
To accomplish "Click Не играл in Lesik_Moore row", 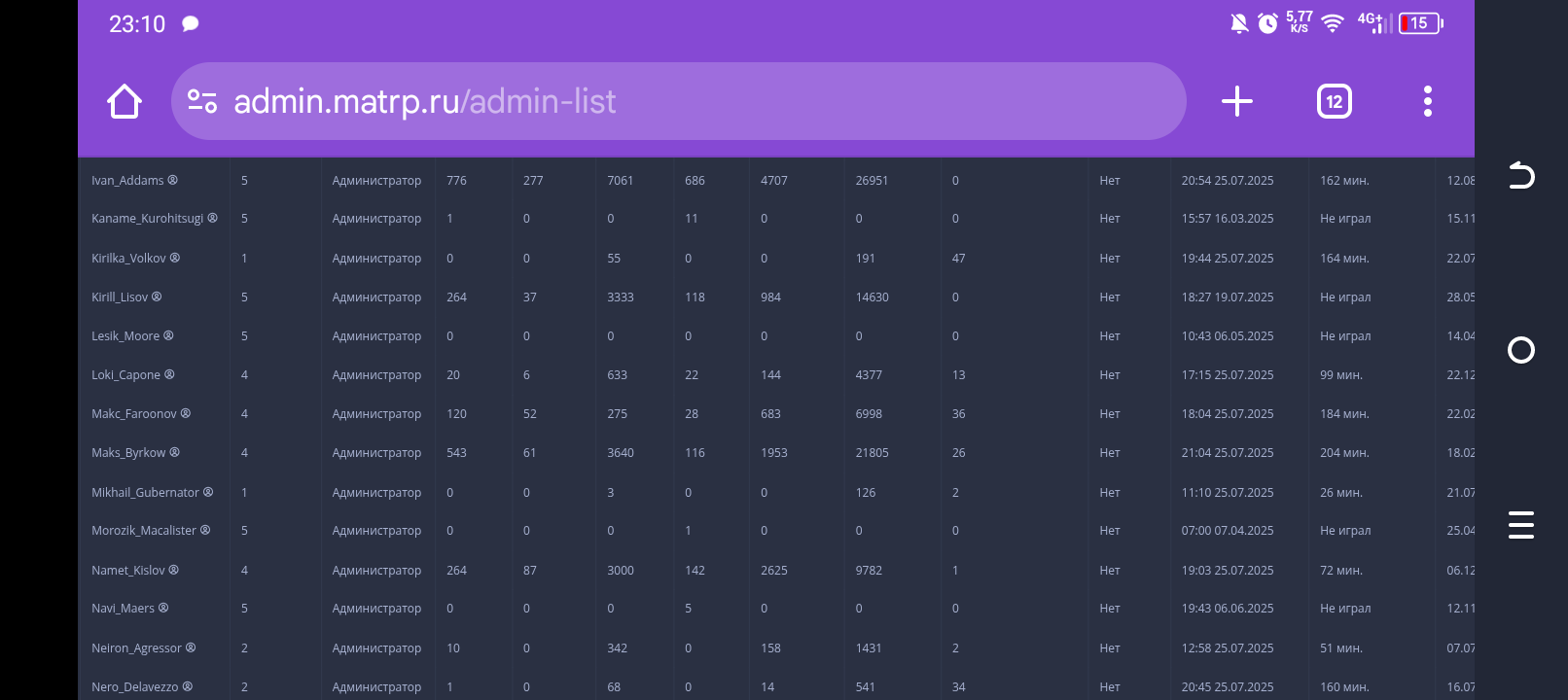I will 1345,336.
